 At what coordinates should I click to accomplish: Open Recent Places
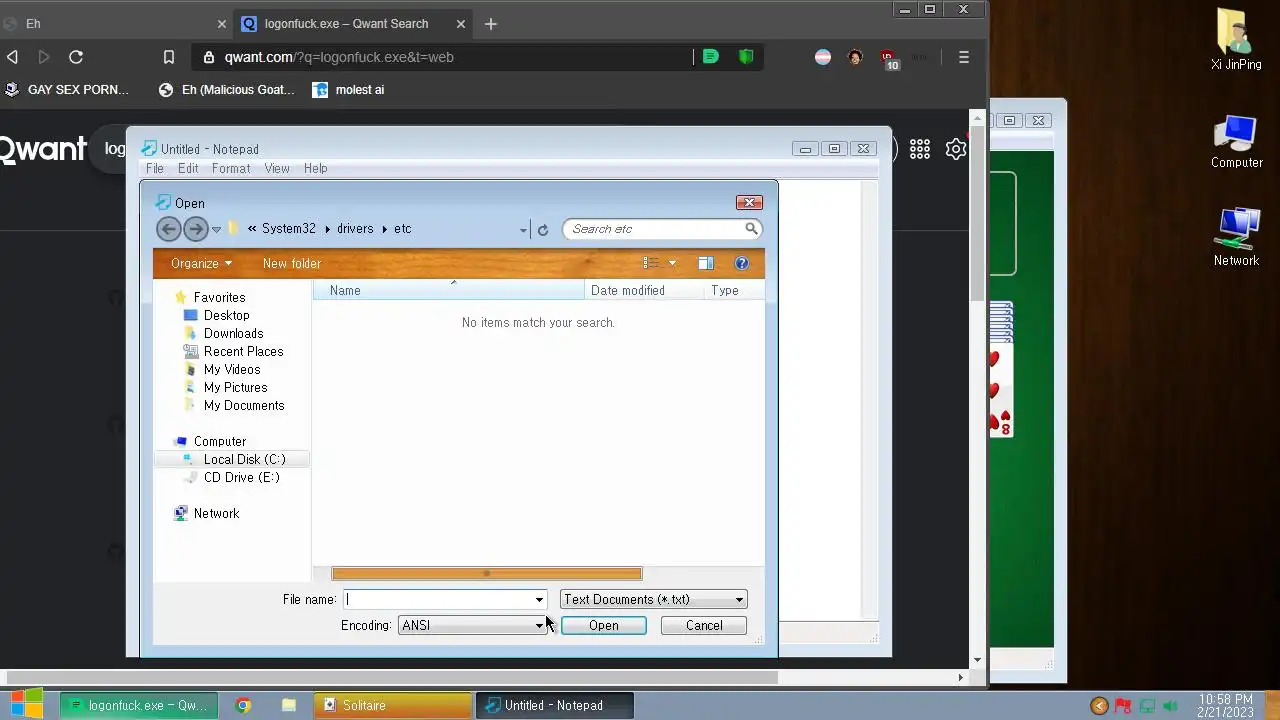(x=243, y=351)
